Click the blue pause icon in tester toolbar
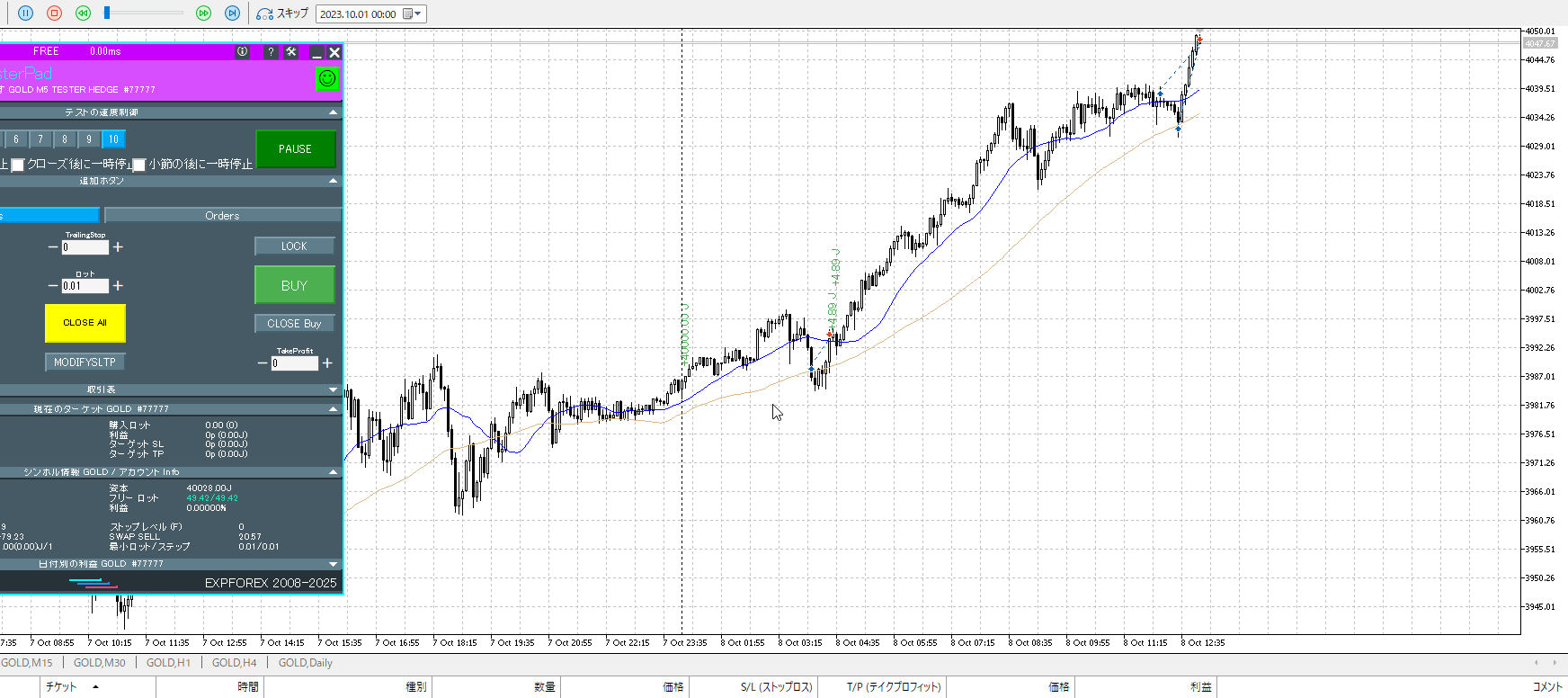Screen dimensions: 1568x698 [x=25, y=13]
